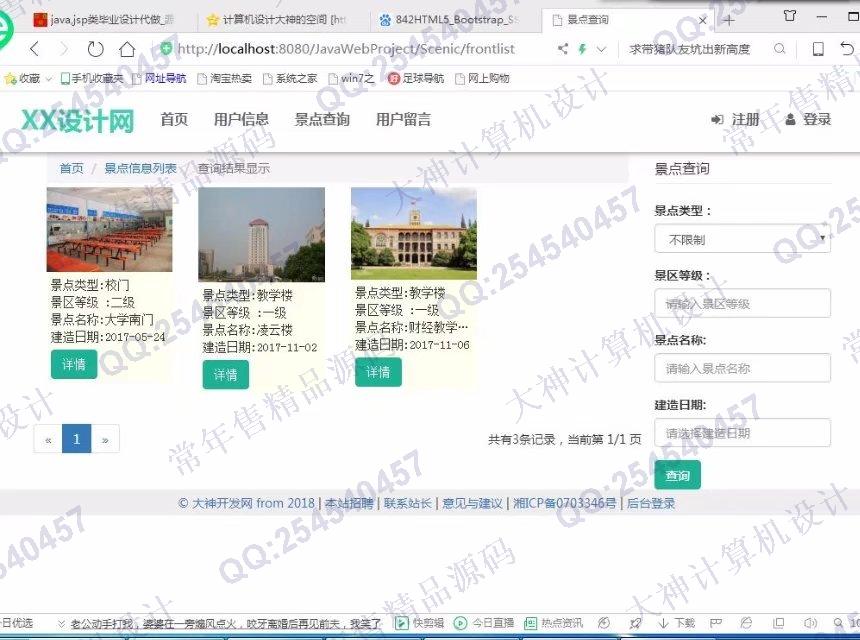Click the previous page « pagination arrow
The height and width of the screenshot is (640, 860).
[x=48, y=439]
